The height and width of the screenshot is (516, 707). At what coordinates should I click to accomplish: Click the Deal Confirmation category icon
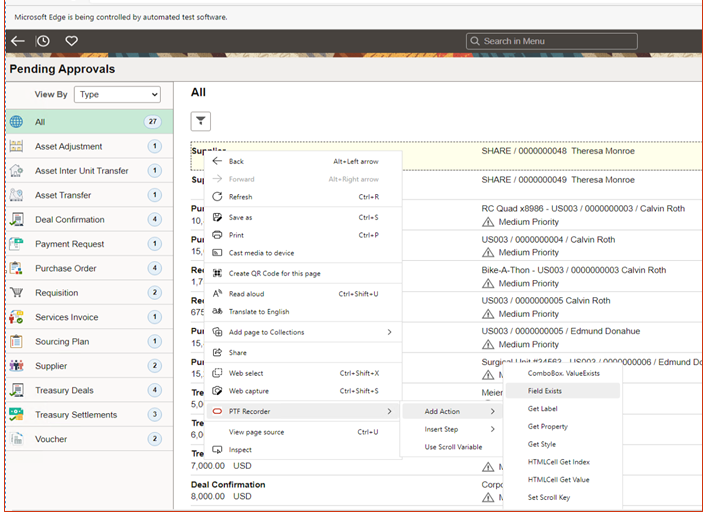click(16, 219)
